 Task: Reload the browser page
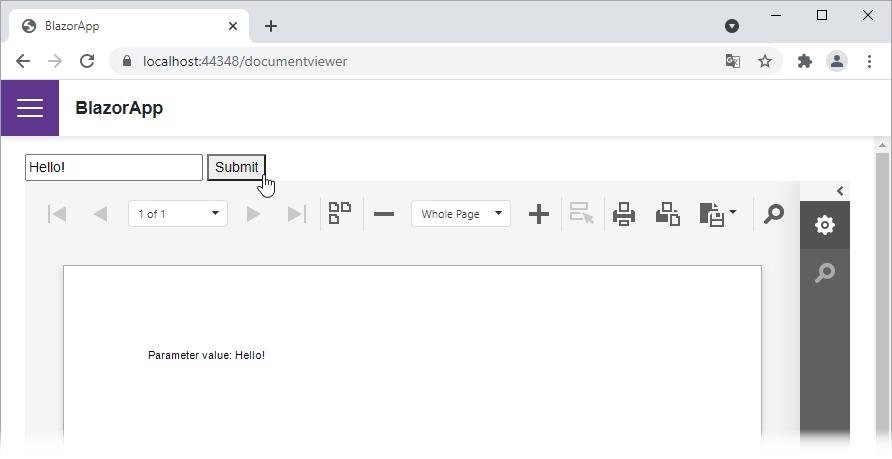[x=87, y=61]
